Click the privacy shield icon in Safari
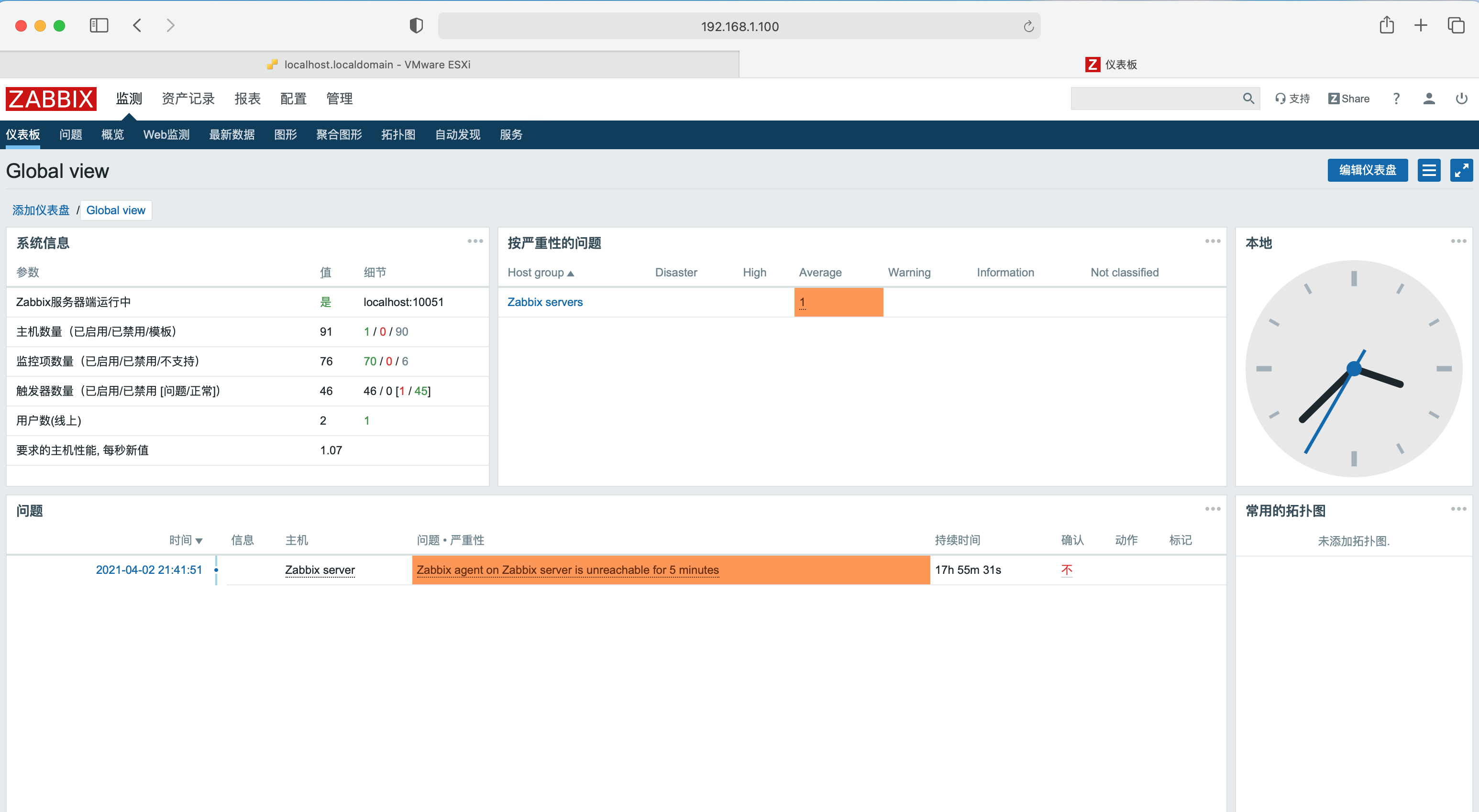Image resolution: width=1479 pixels, height=812 pixels. pos(416,26)
